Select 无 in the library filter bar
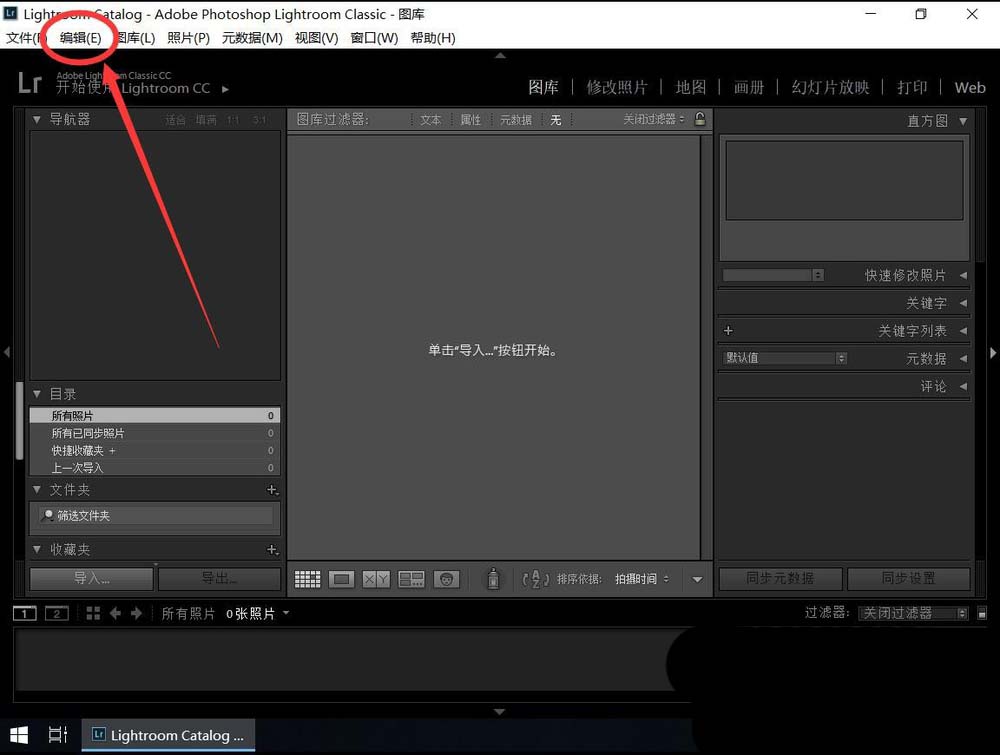1000x755 pixels. pos(555,119)
